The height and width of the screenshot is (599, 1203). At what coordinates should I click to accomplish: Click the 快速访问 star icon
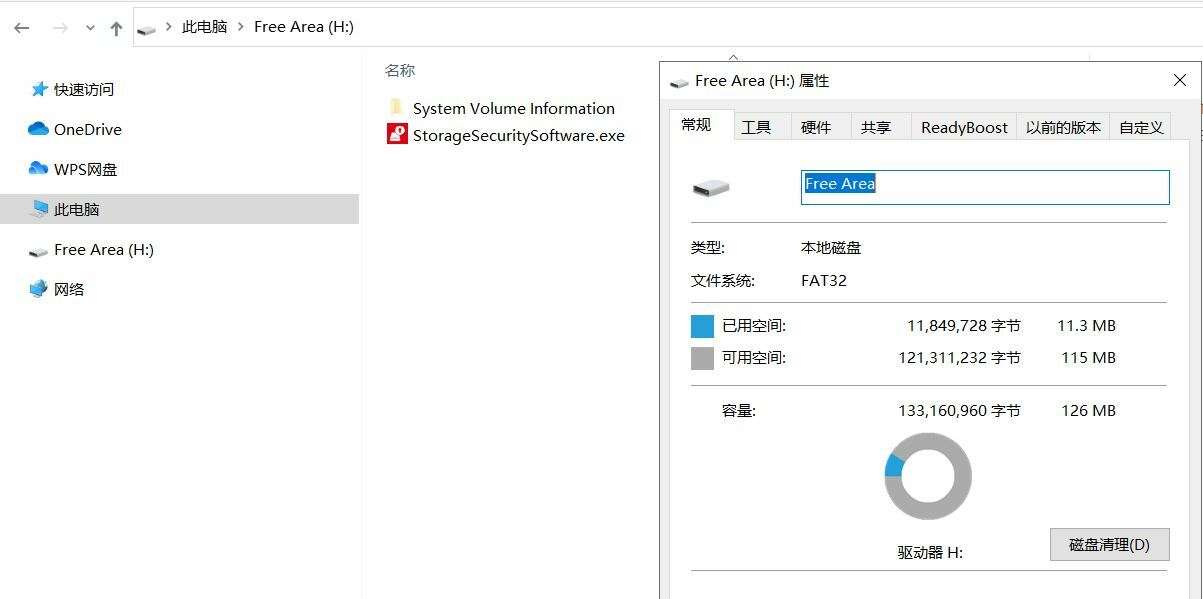point(39,89)
